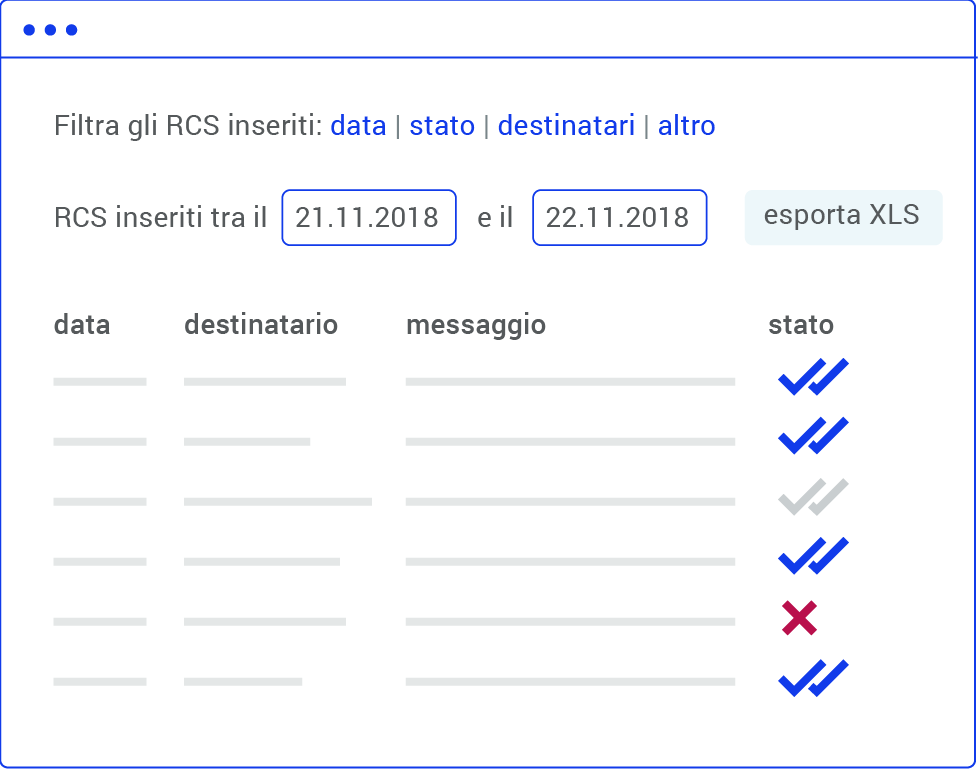Open the altro filter link

[686, 126]
